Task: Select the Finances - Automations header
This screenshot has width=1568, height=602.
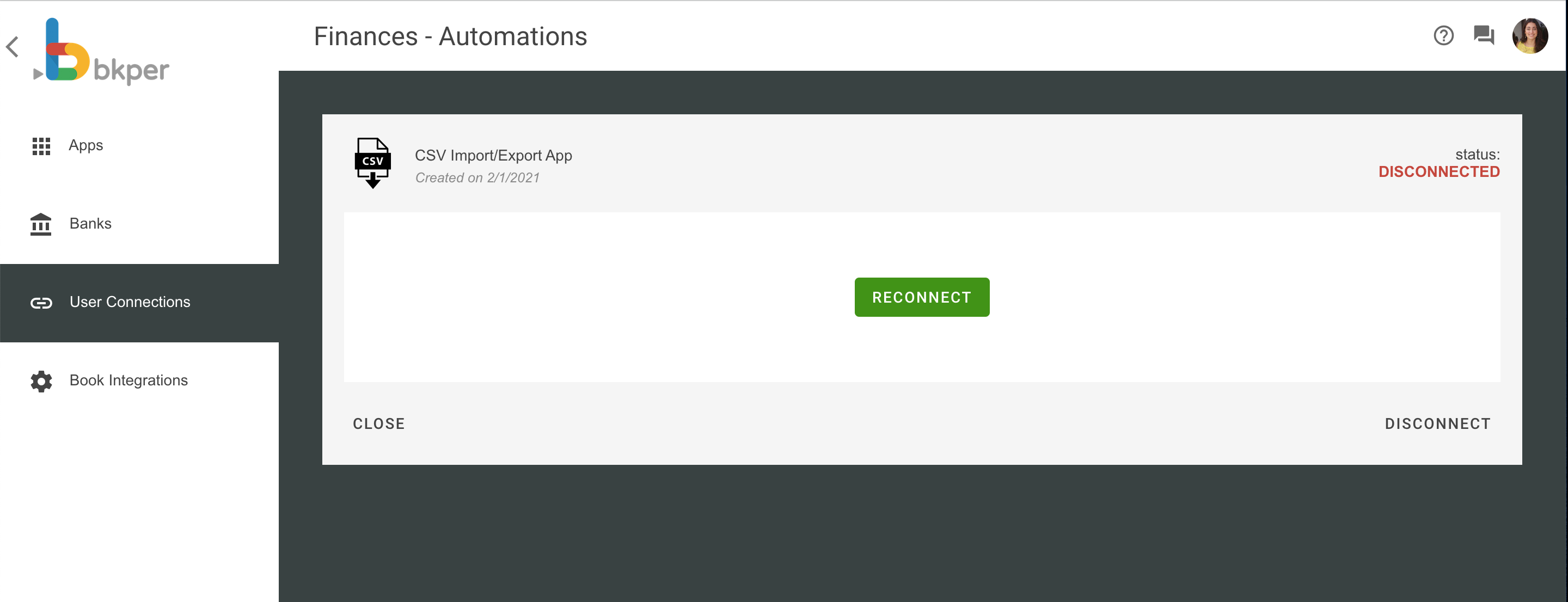Action: click(x=450, y=36)
